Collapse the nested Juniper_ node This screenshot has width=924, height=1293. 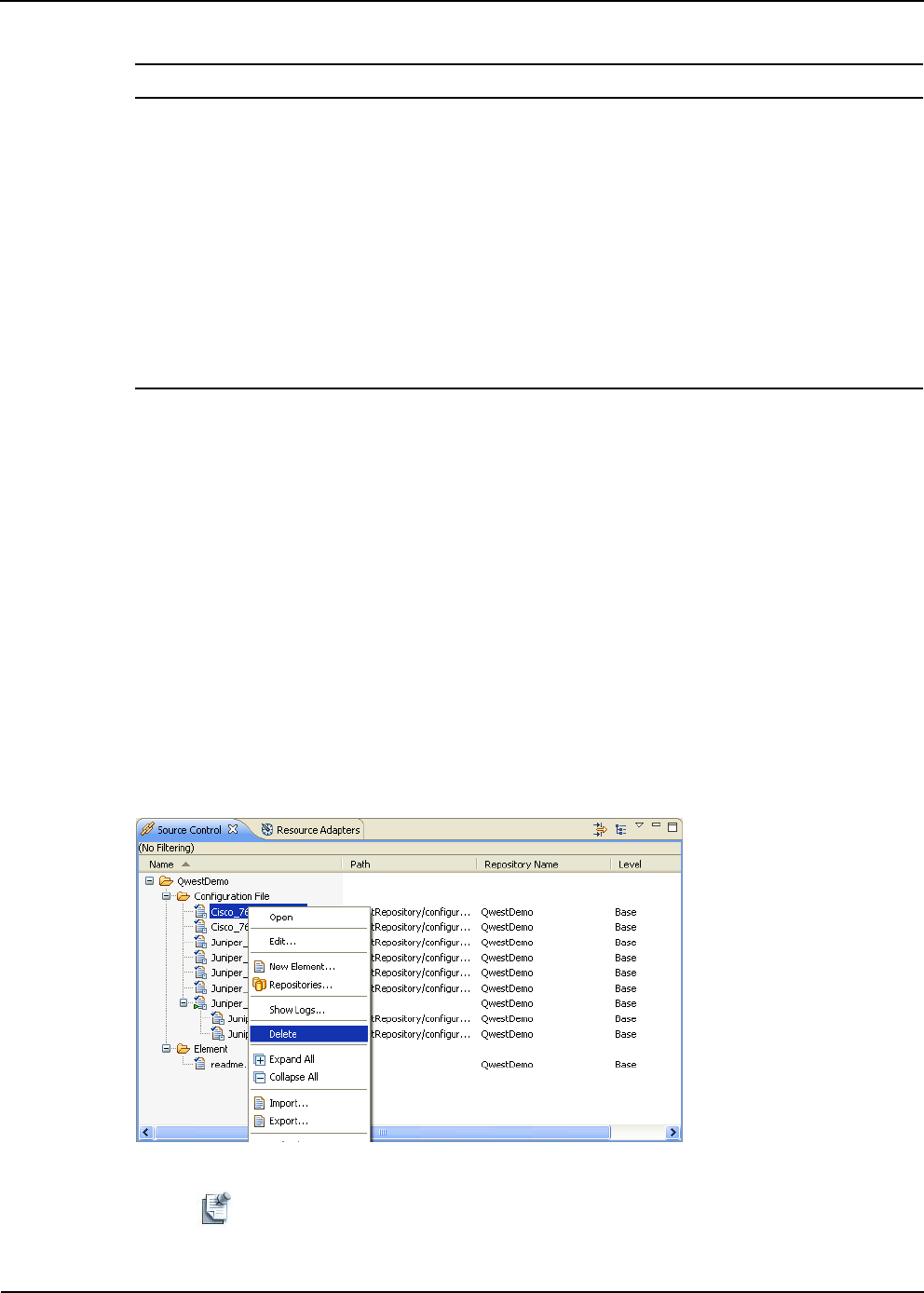tap(183, 1003)
